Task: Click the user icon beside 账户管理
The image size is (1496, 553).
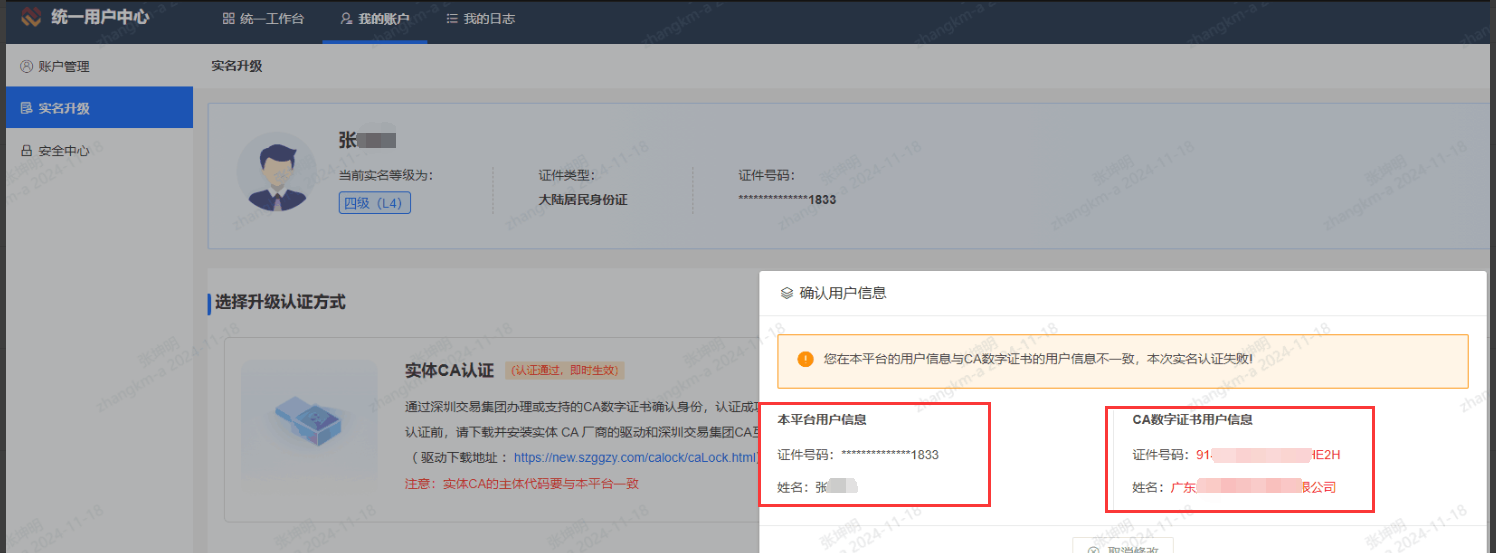Action: coord(26,67)
